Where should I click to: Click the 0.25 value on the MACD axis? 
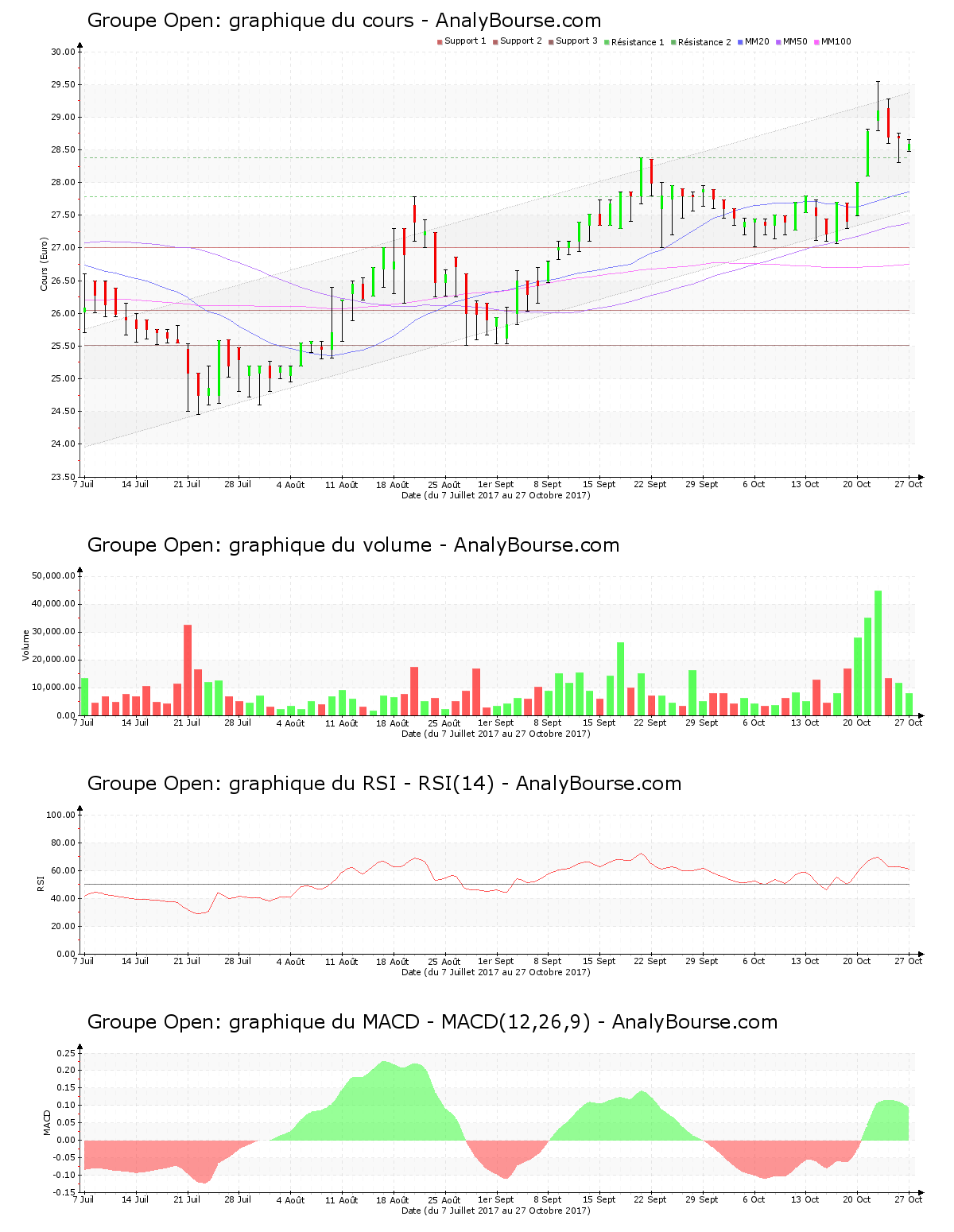67,1052
